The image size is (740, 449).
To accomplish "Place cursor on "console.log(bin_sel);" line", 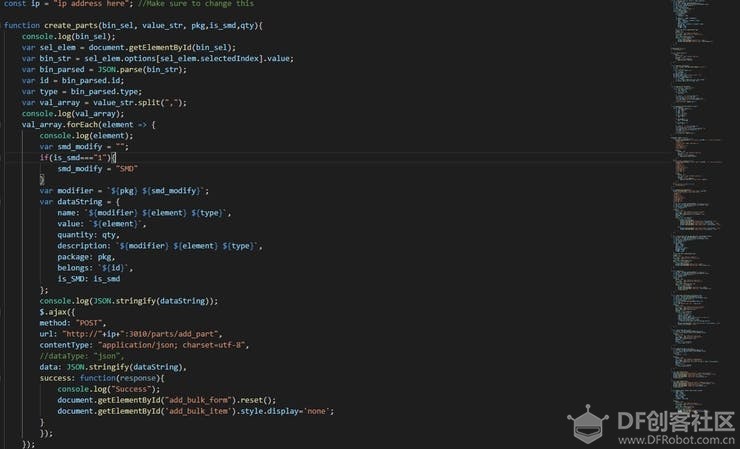I will [68, 36].
